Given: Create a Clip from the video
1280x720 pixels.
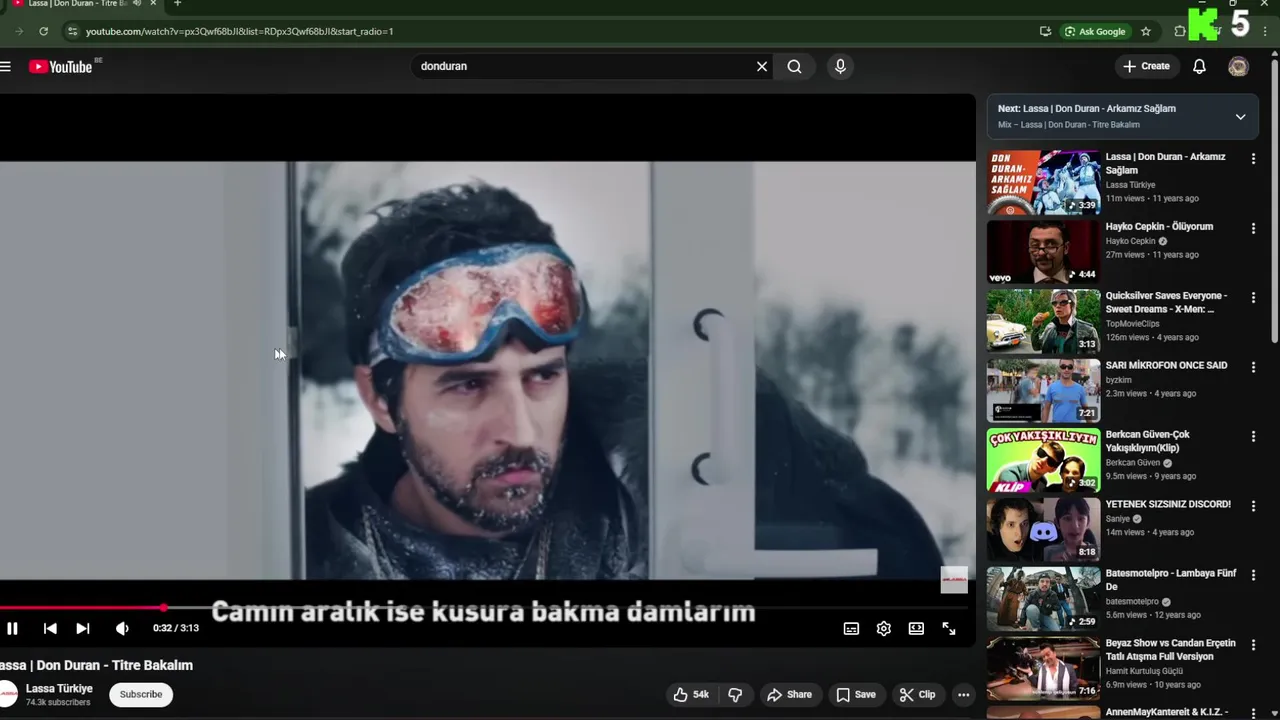Looking at the screenshot, I should click(x=917, y=694).
